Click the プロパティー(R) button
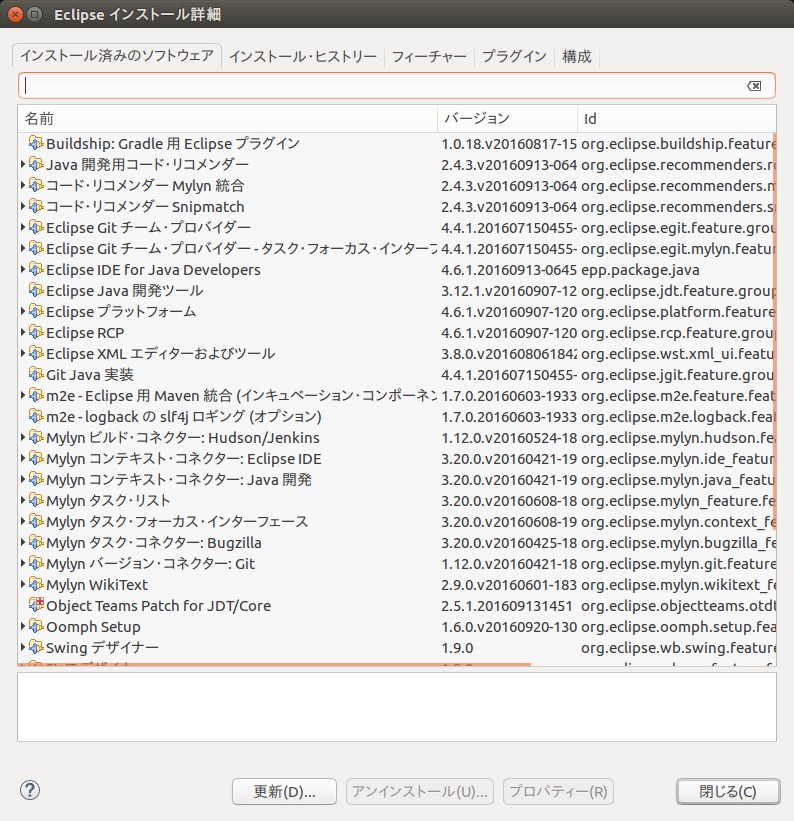Screen dimensions: 794x821 tap(558, 791)
